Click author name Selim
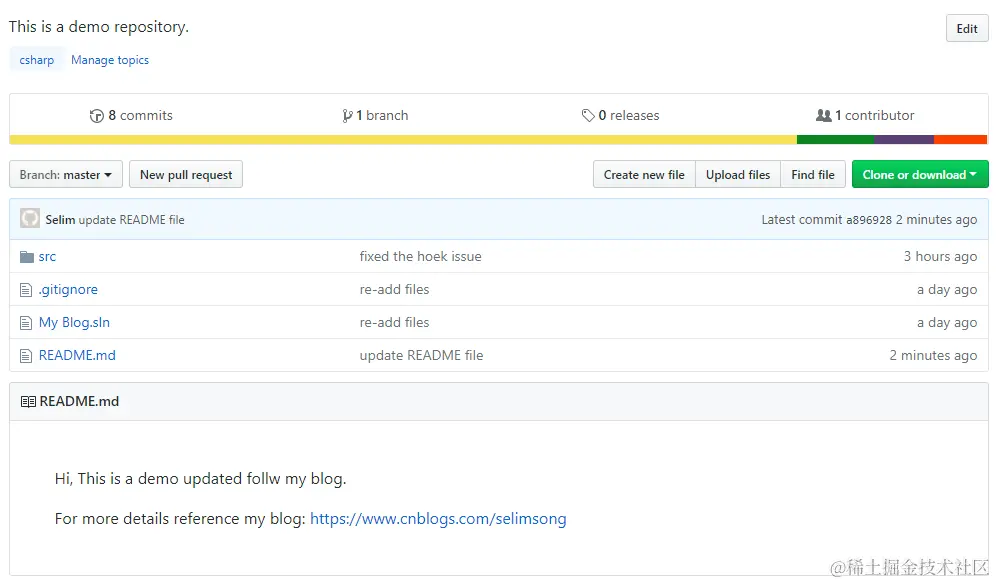 point(60,220)
